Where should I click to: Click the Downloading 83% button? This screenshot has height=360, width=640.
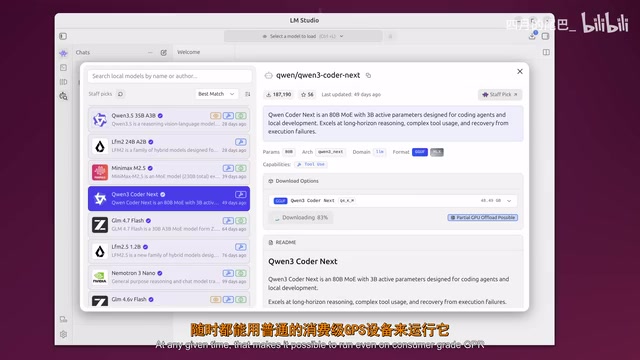301,218
